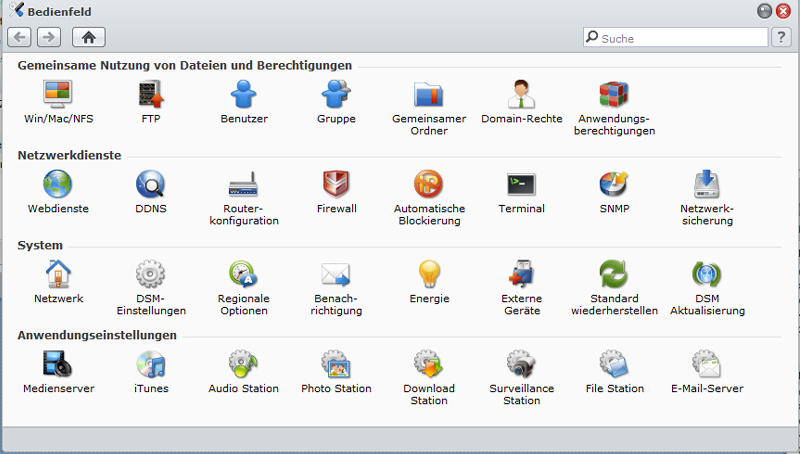Open the Medienserver icon
800x454 pixels.
pos(58,364)
